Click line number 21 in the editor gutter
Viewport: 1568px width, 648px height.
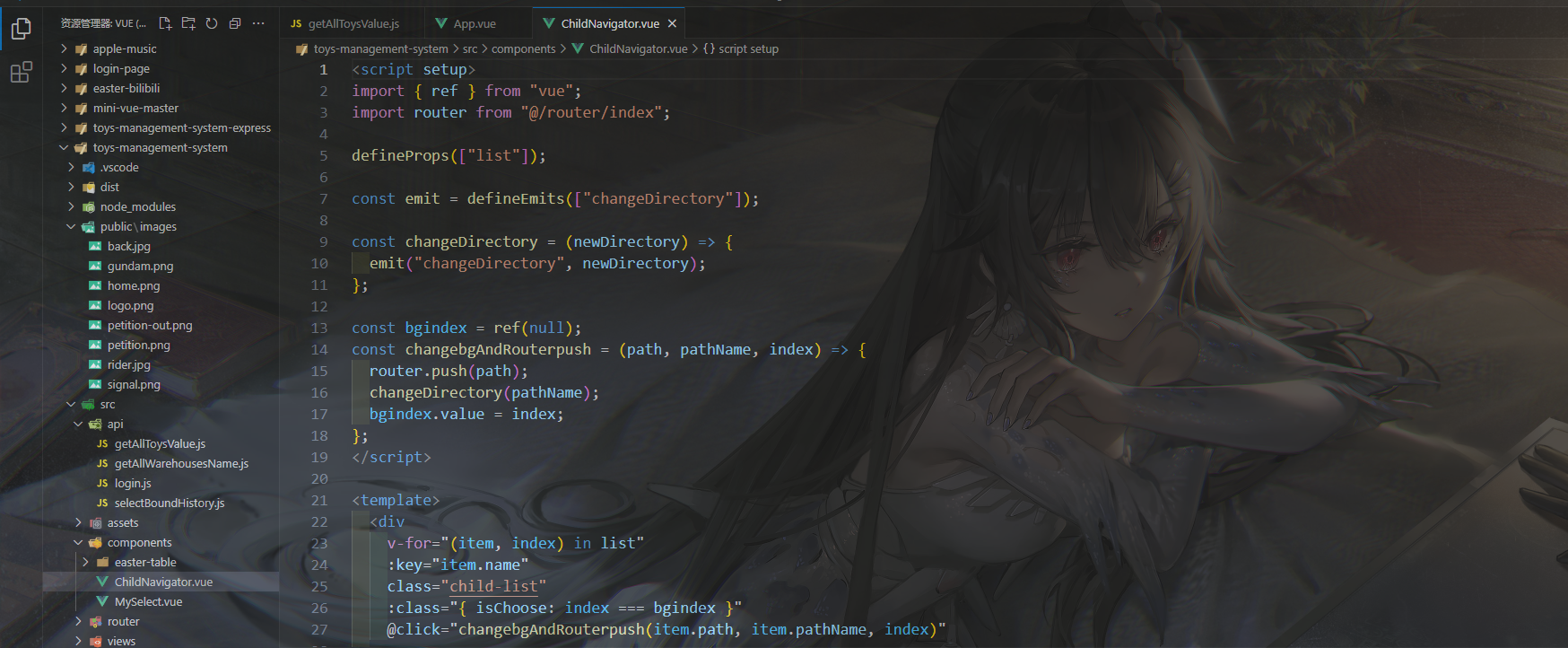(319, 500)
